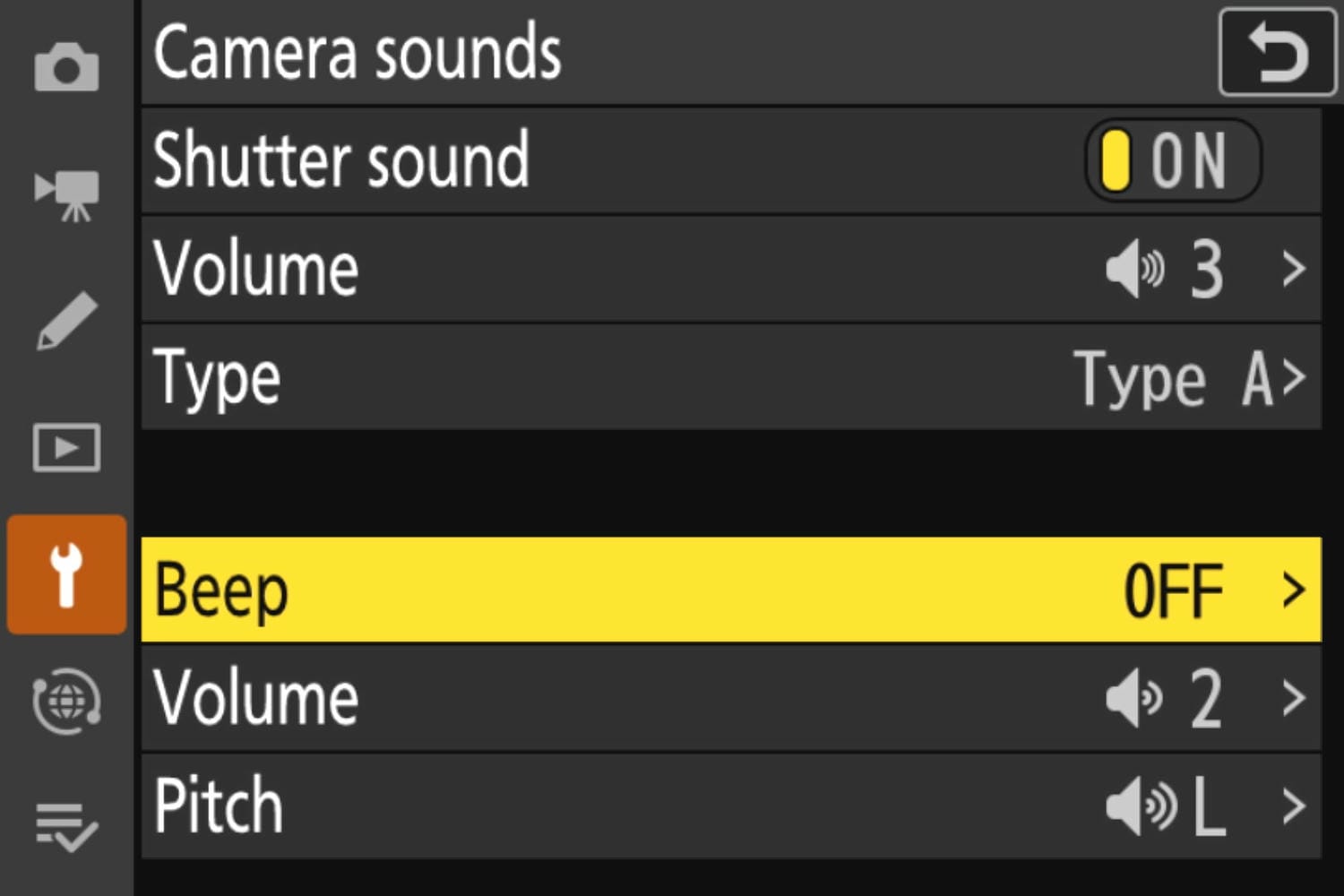This screenshot has height=896, width=1344.
Task: Expand the beep Volume chevron arrow
Action: 1293,698
